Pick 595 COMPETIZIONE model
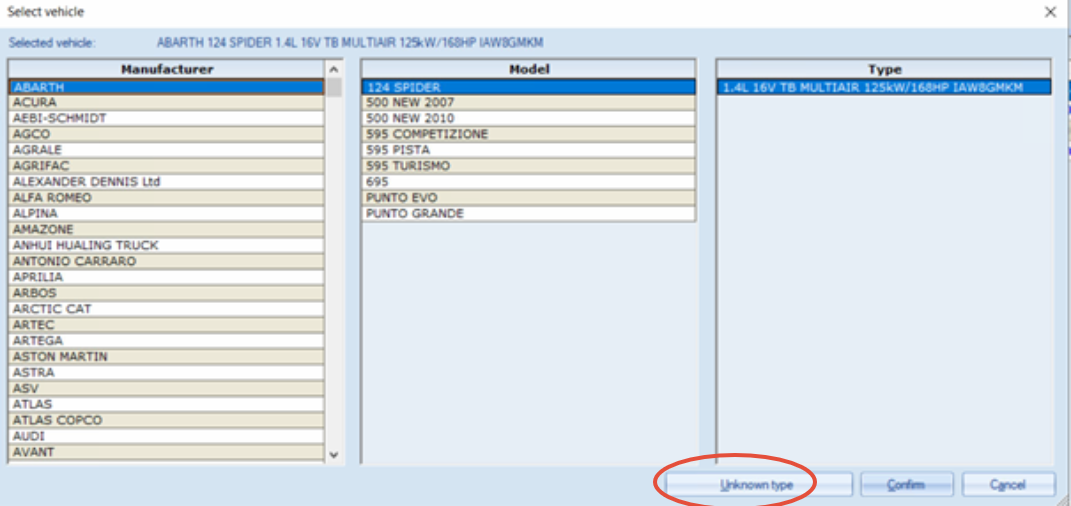This screenshot has width=1071, height=506. (529, 134)
